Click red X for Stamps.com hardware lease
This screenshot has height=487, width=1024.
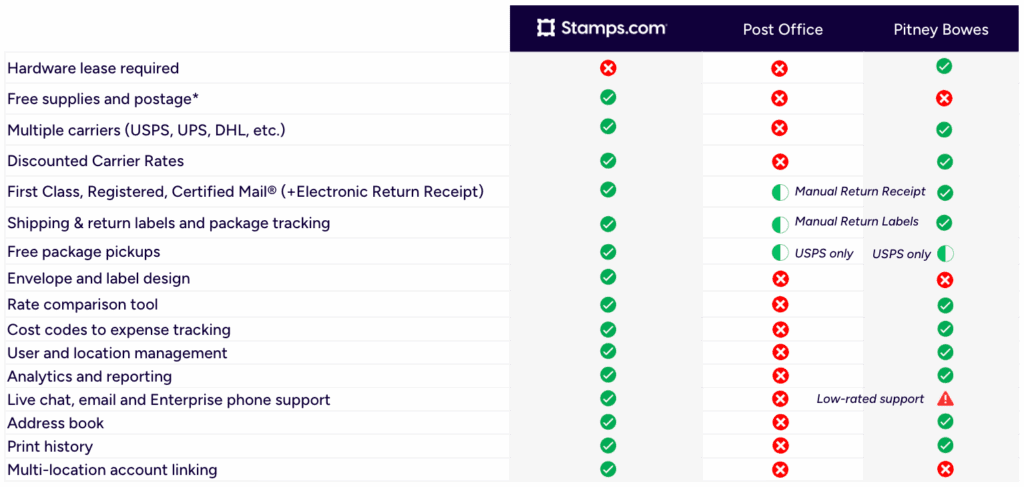(607, 68)
